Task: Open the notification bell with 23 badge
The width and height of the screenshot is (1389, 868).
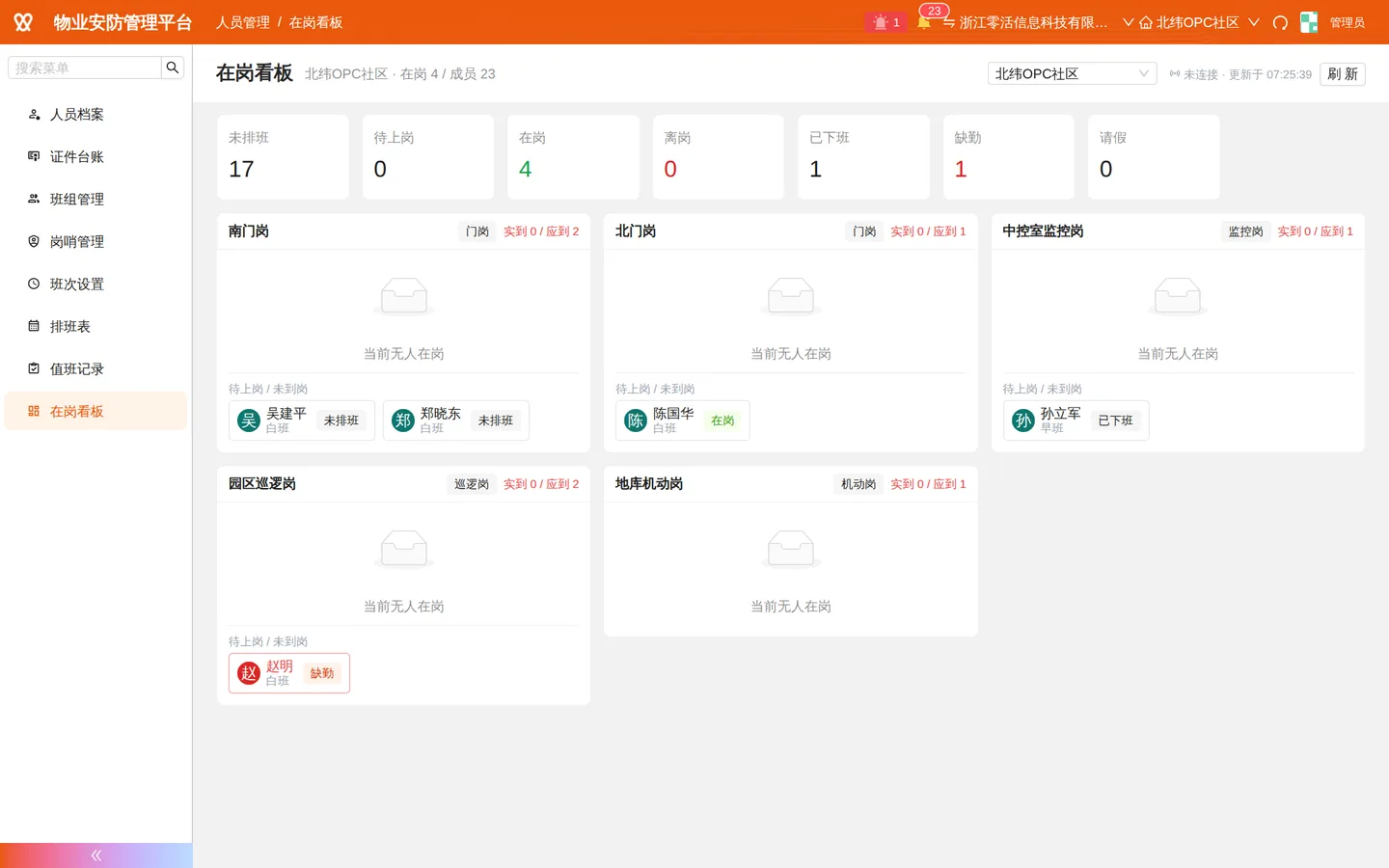Action: coord(924,22)
